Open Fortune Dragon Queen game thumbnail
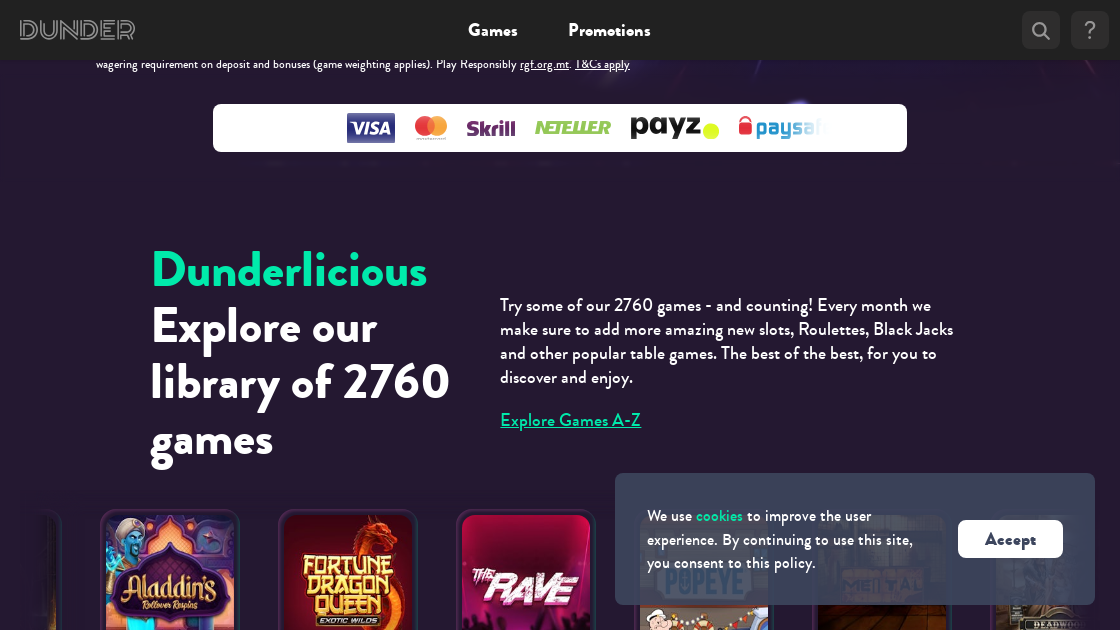 pyautogui.click(x=348, y=571)
